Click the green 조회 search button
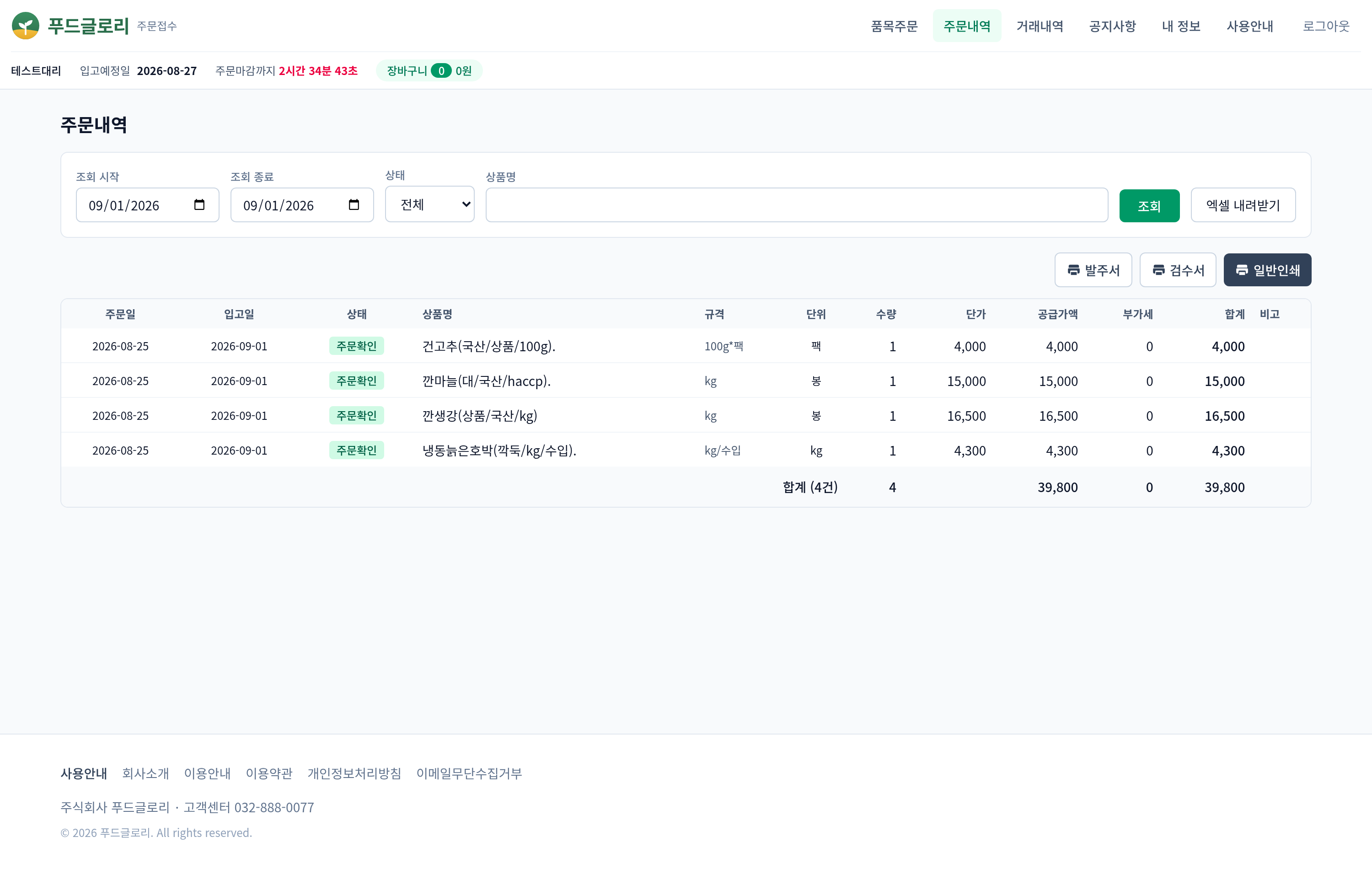Viewport: 1372px width, 869px height. [x=1149, y=206]
